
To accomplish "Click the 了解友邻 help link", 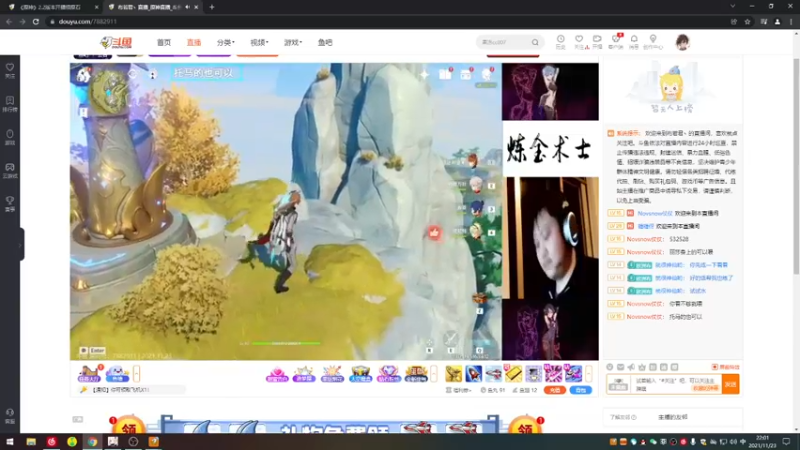I will point(623,417).
